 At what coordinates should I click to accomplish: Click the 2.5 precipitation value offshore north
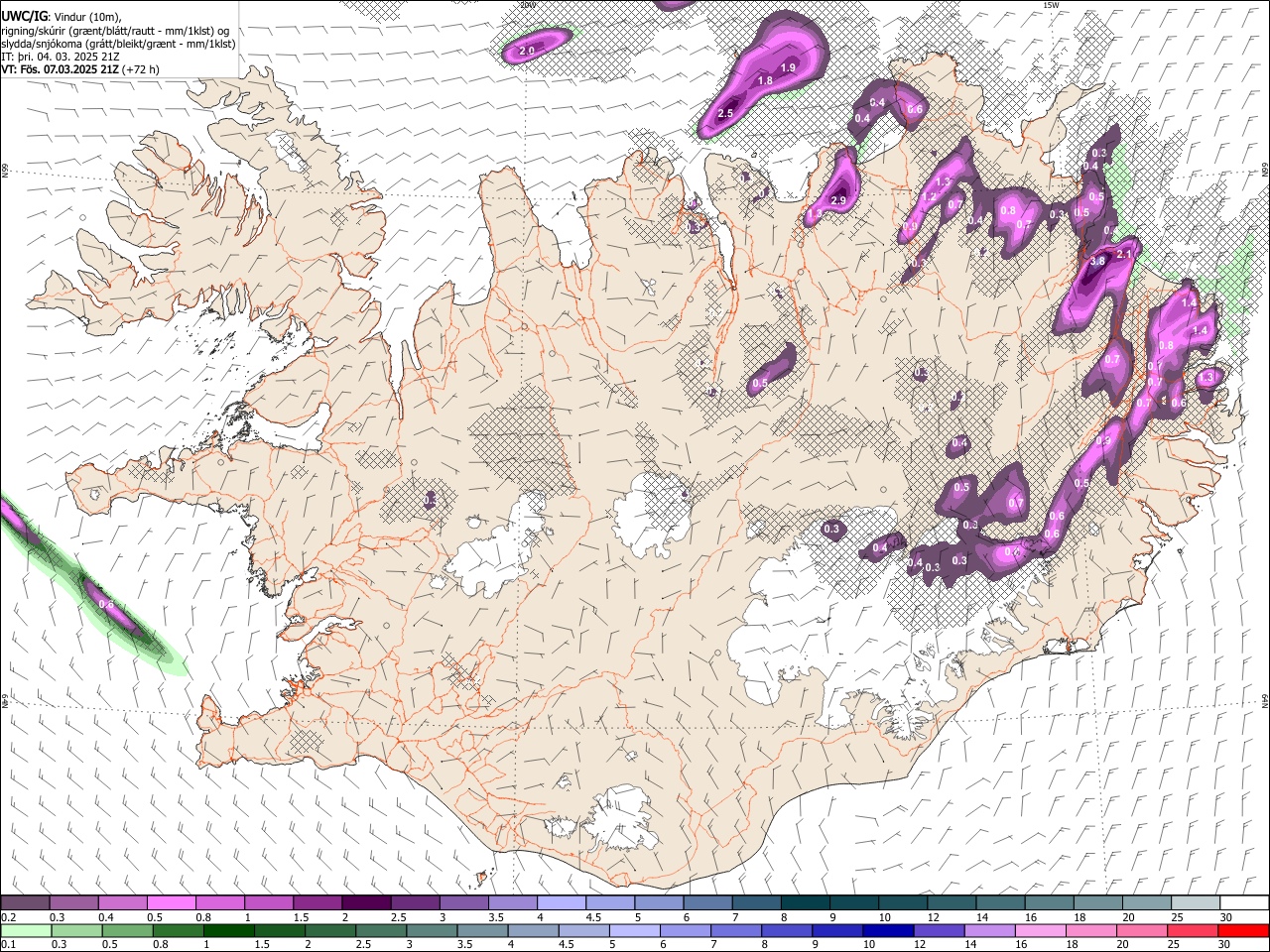[x=724, y=114]
